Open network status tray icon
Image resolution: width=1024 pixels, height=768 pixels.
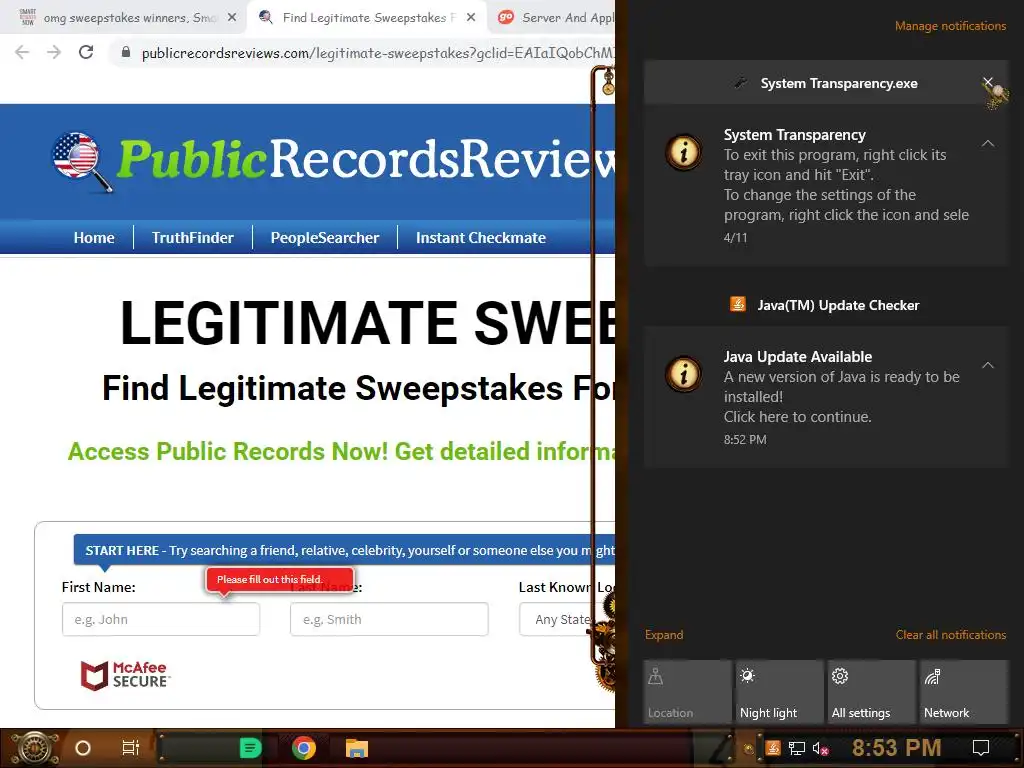tap(796, 748)
